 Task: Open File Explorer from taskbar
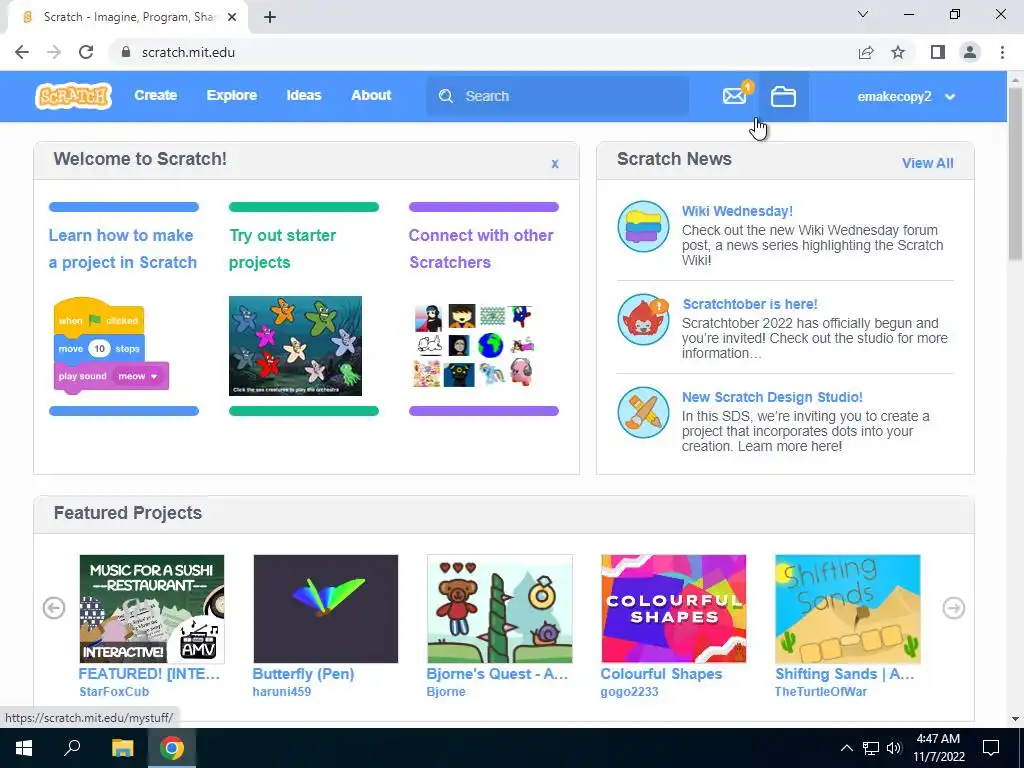(122, 748)
